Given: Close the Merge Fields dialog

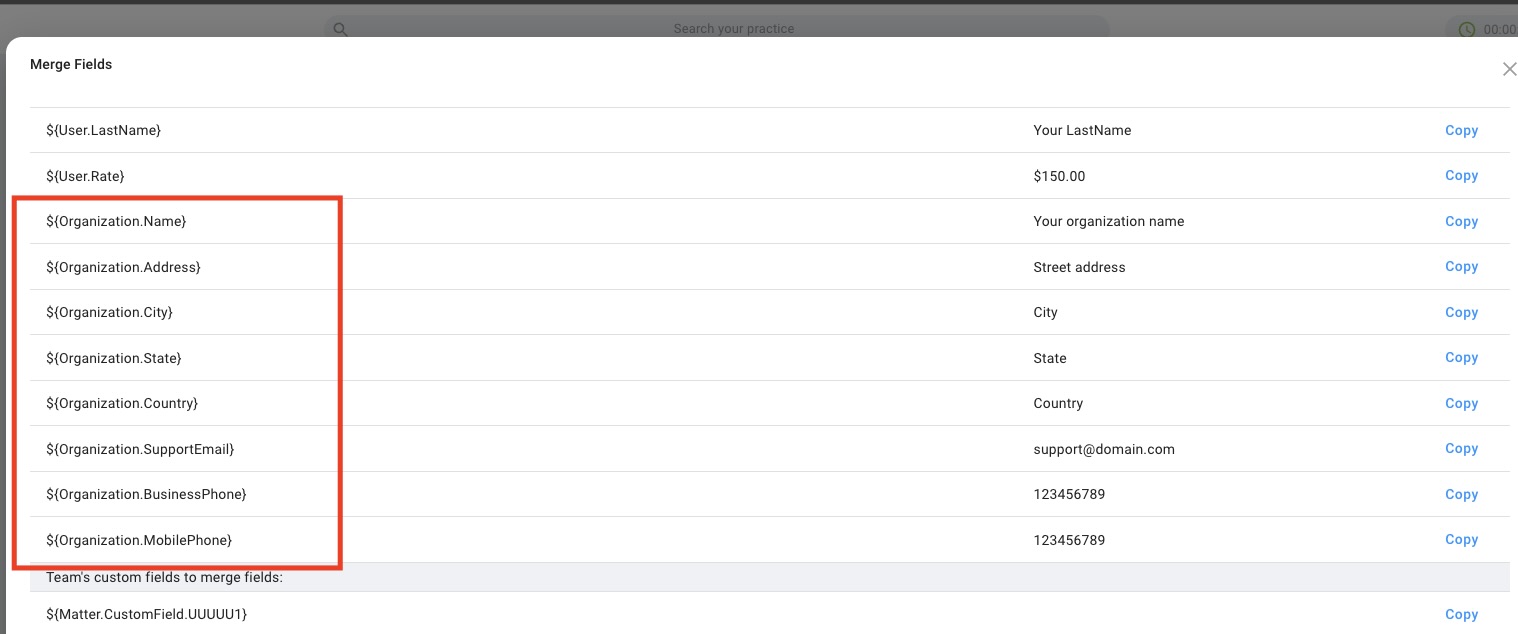Looking at the screenshot, I should coord(1508,69).
